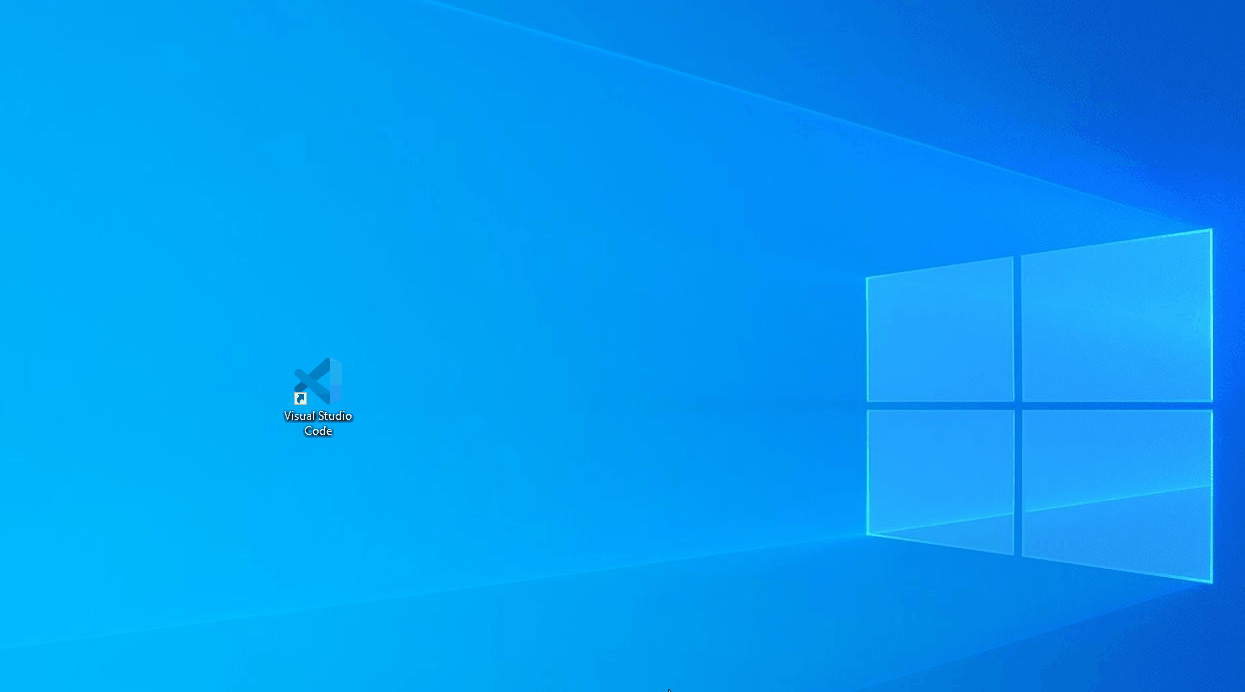Click the vertical divider between lower logo panes

(1017, 480)
